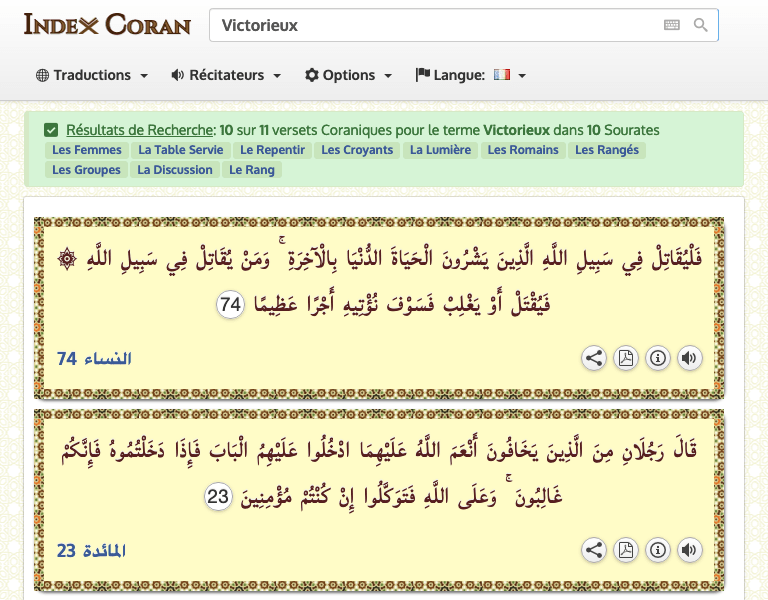
Task: Share verse Al-Ma'ida 23
Action: [x=594, y=549]
